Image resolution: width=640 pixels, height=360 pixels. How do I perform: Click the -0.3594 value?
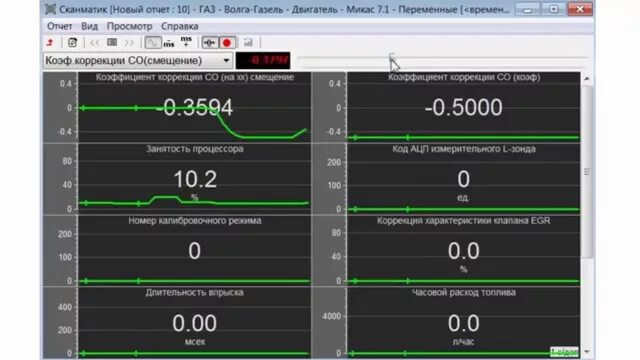(x=194, y=108)
